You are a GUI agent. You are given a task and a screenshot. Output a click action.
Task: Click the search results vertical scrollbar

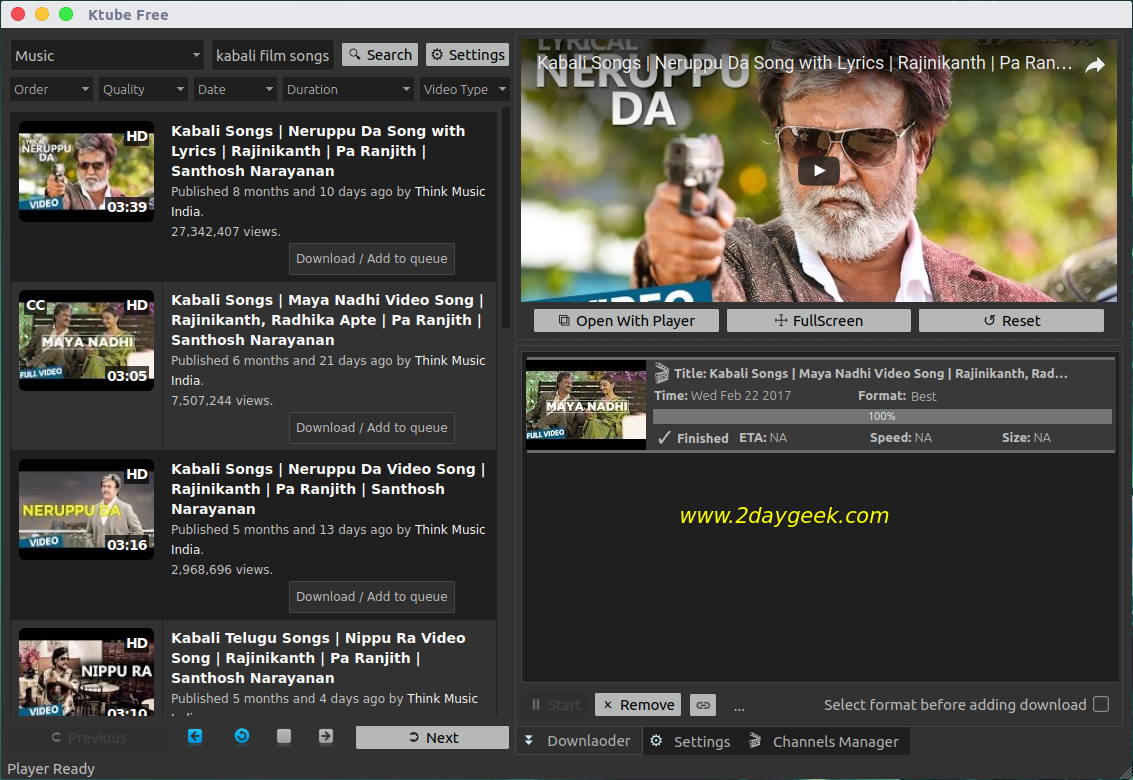click(x=506, y=217)
